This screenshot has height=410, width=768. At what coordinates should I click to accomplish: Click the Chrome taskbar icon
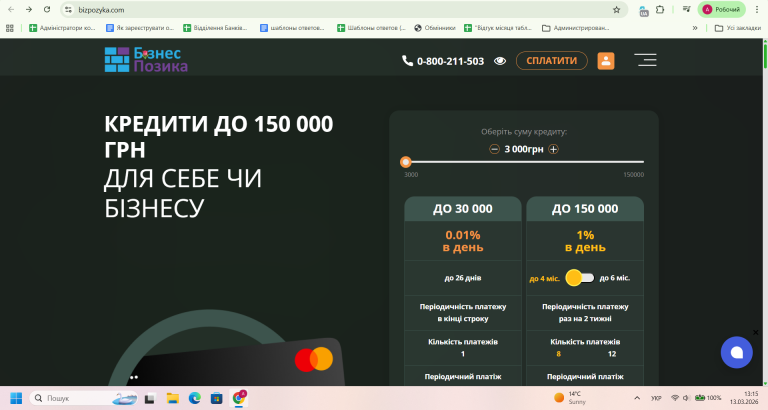coord(239,398)
